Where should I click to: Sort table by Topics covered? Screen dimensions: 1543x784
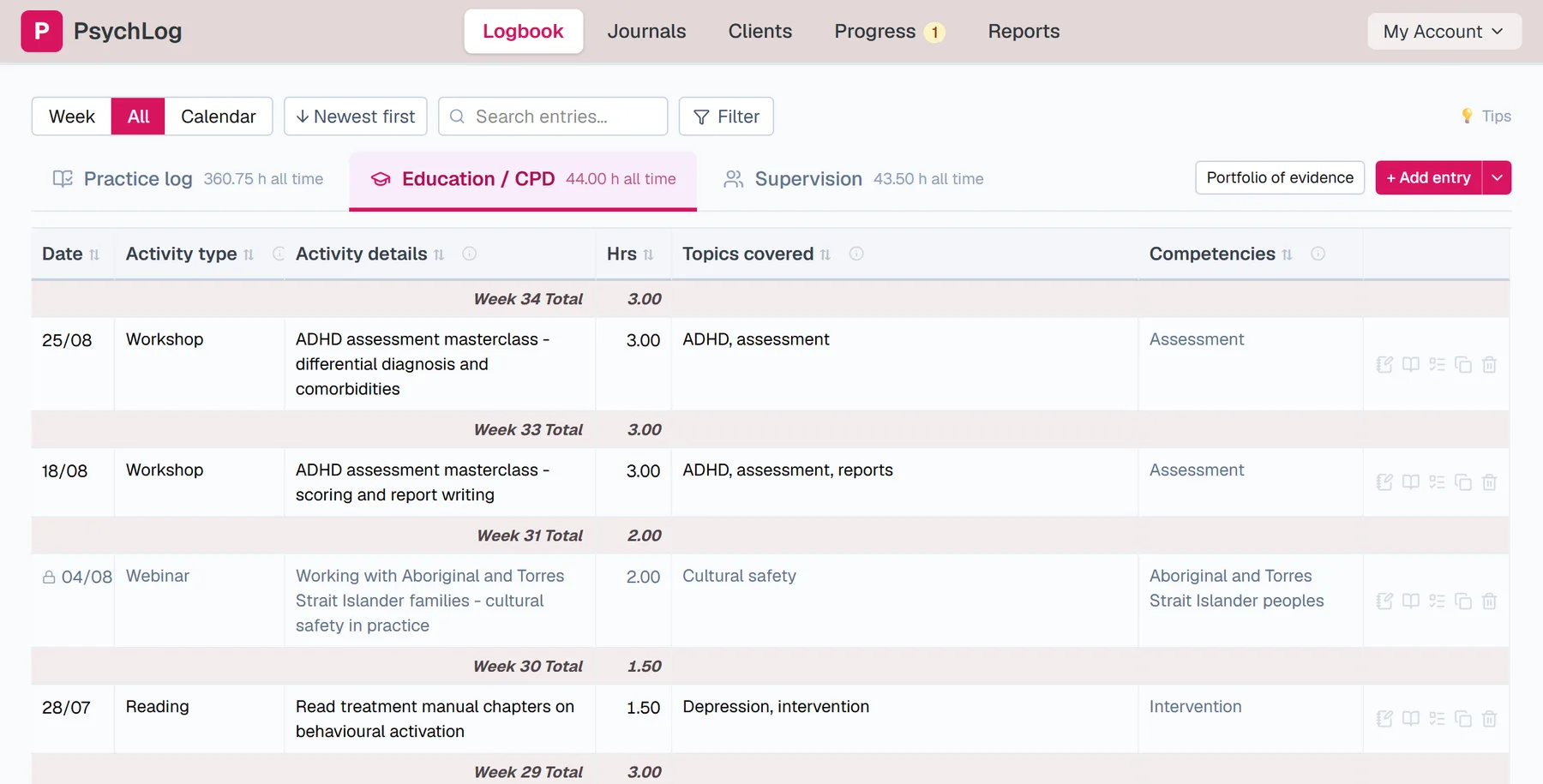click(826, 254)
